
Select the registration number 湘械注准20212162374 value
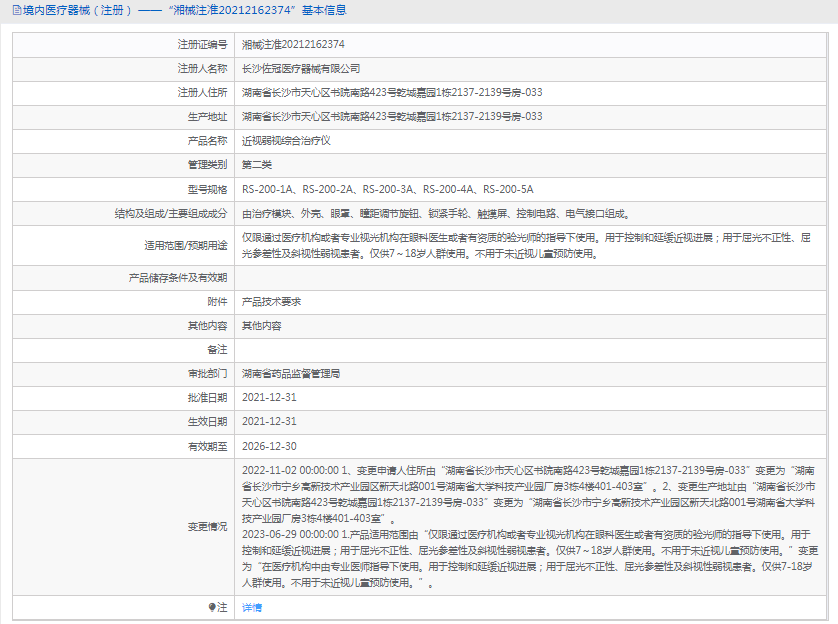click(293, 44)
